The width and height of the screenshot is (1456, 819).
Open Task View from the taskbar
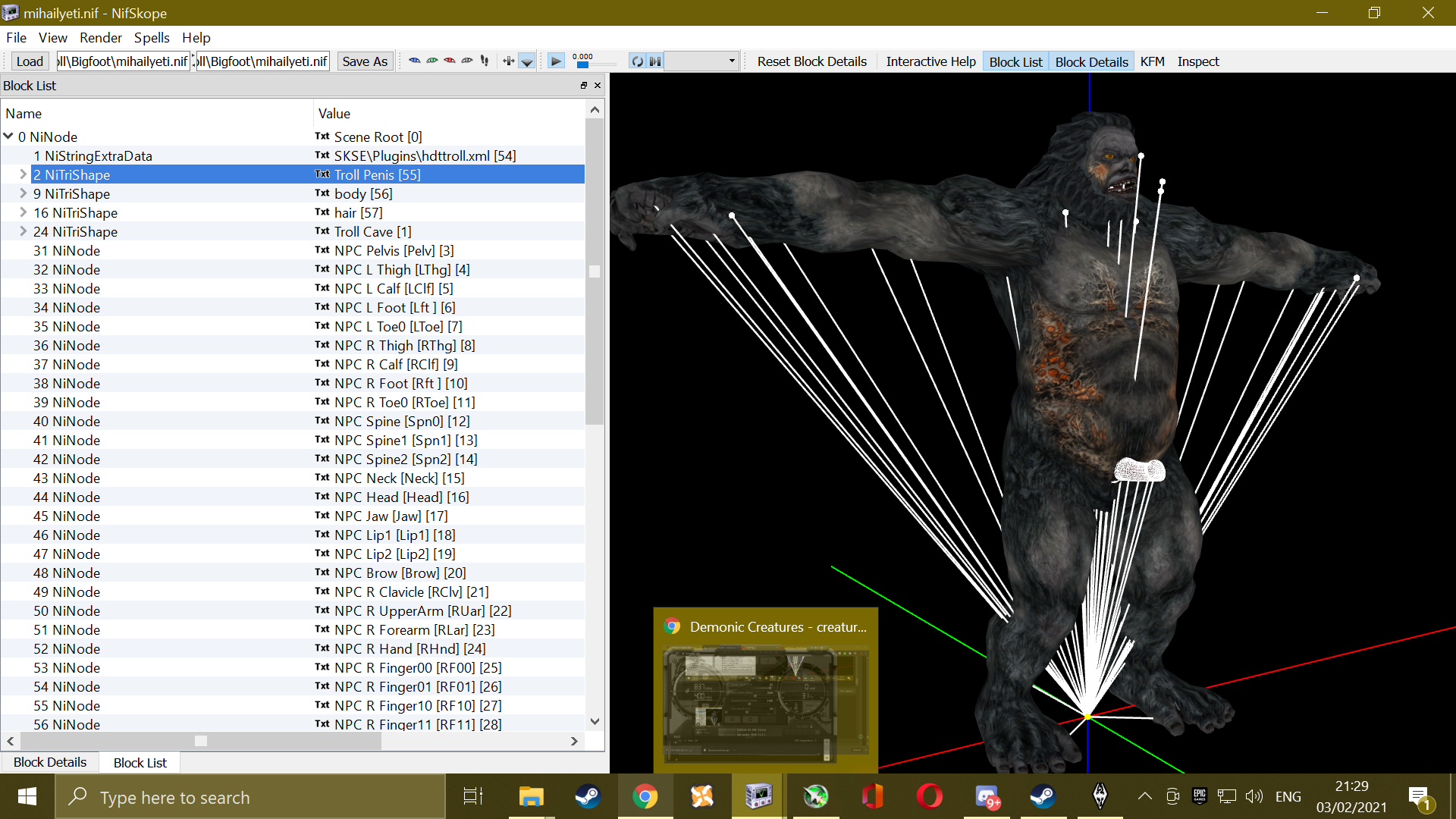pyautogui.click(x=473, y=796)
